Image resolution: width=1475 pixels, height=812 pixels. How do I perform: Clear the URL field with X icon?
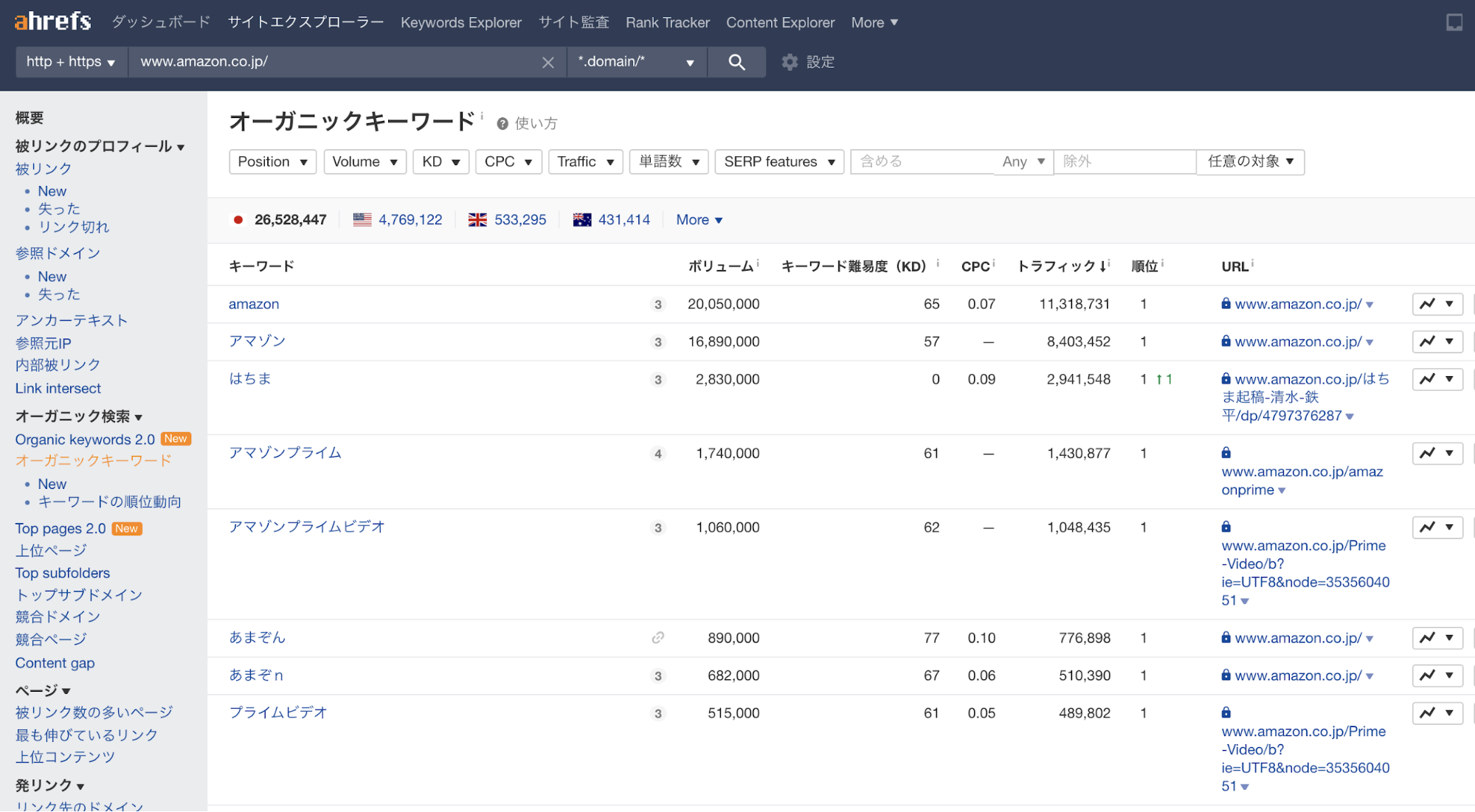pos(547,63)
